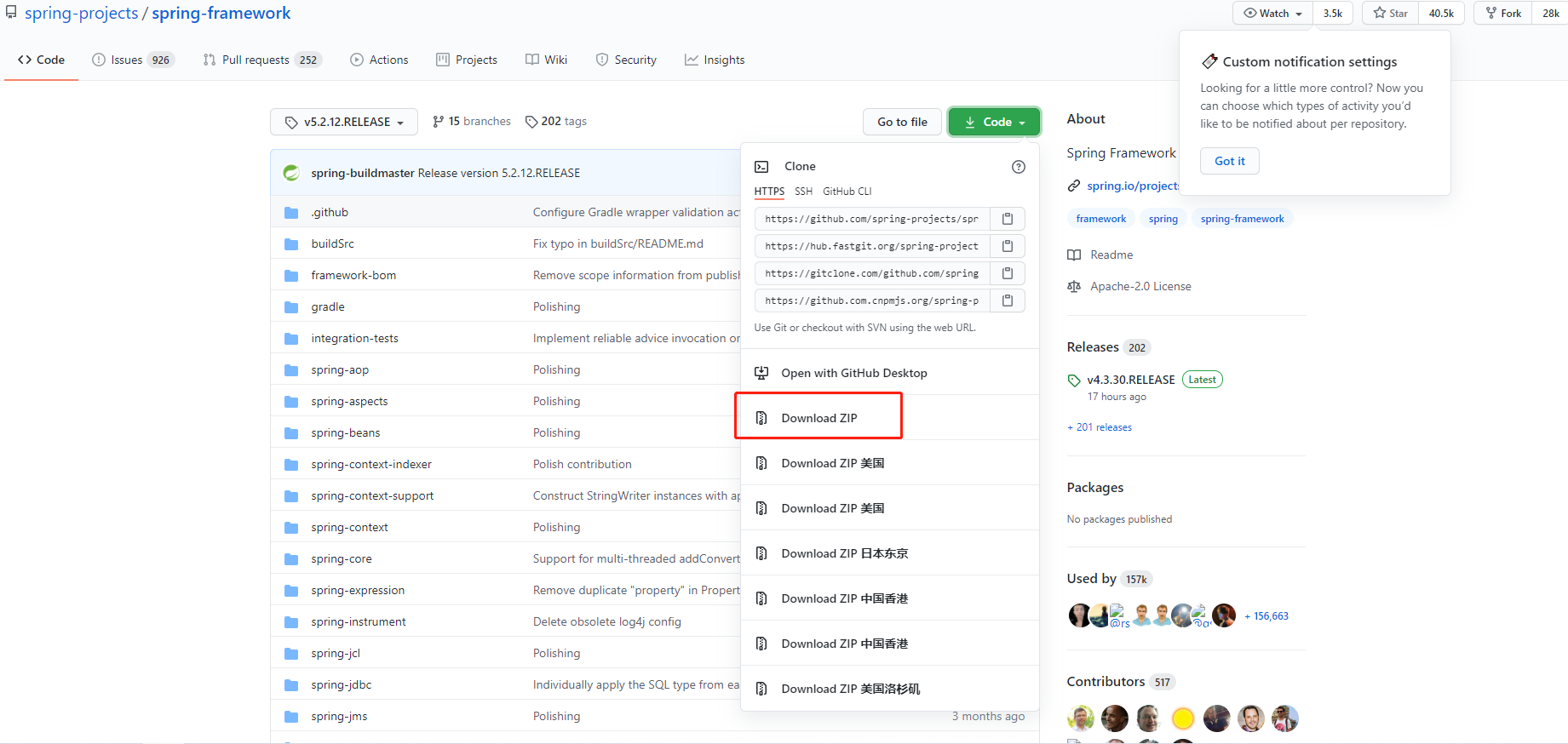Click the terminal icon next to Clone
Image resolution: width=1568 pixels, height=744 pixels.
(x=761, y=167)
